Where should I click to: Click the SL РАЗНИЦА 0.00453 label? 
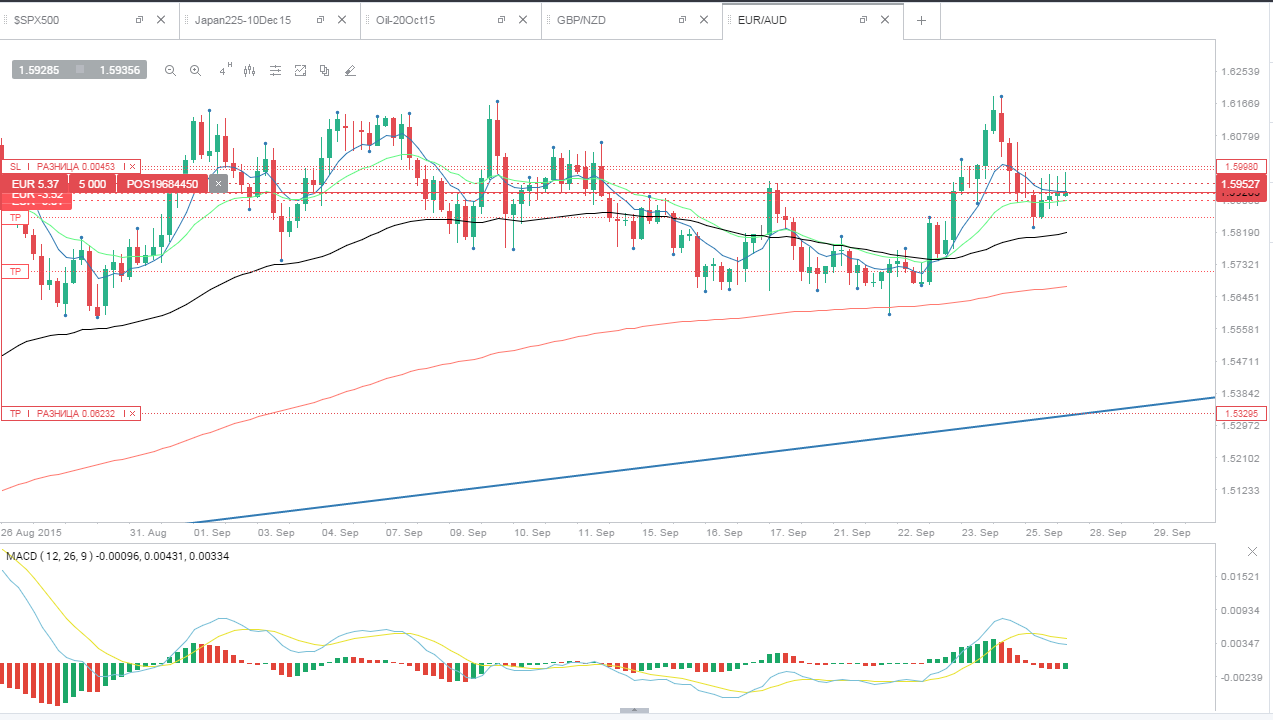[70, 166]
